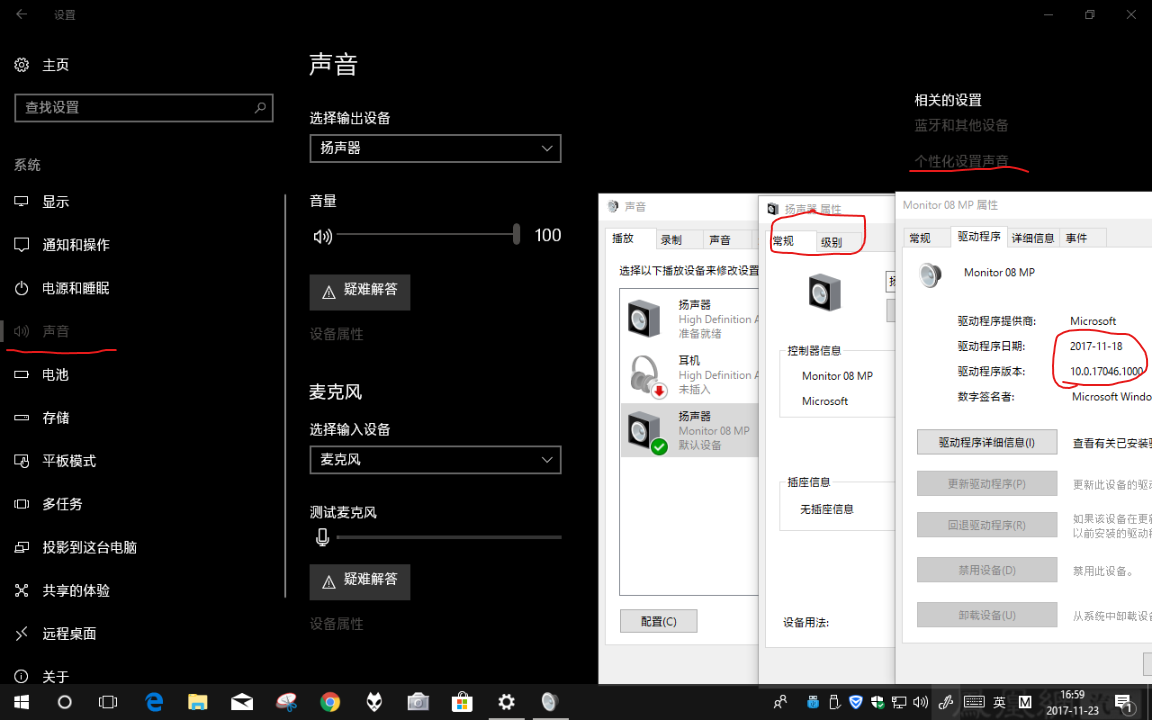Click the Windows Start button
Image resolution: width=1152 pixels, height=720 pixels.
(x=21, y=702)
